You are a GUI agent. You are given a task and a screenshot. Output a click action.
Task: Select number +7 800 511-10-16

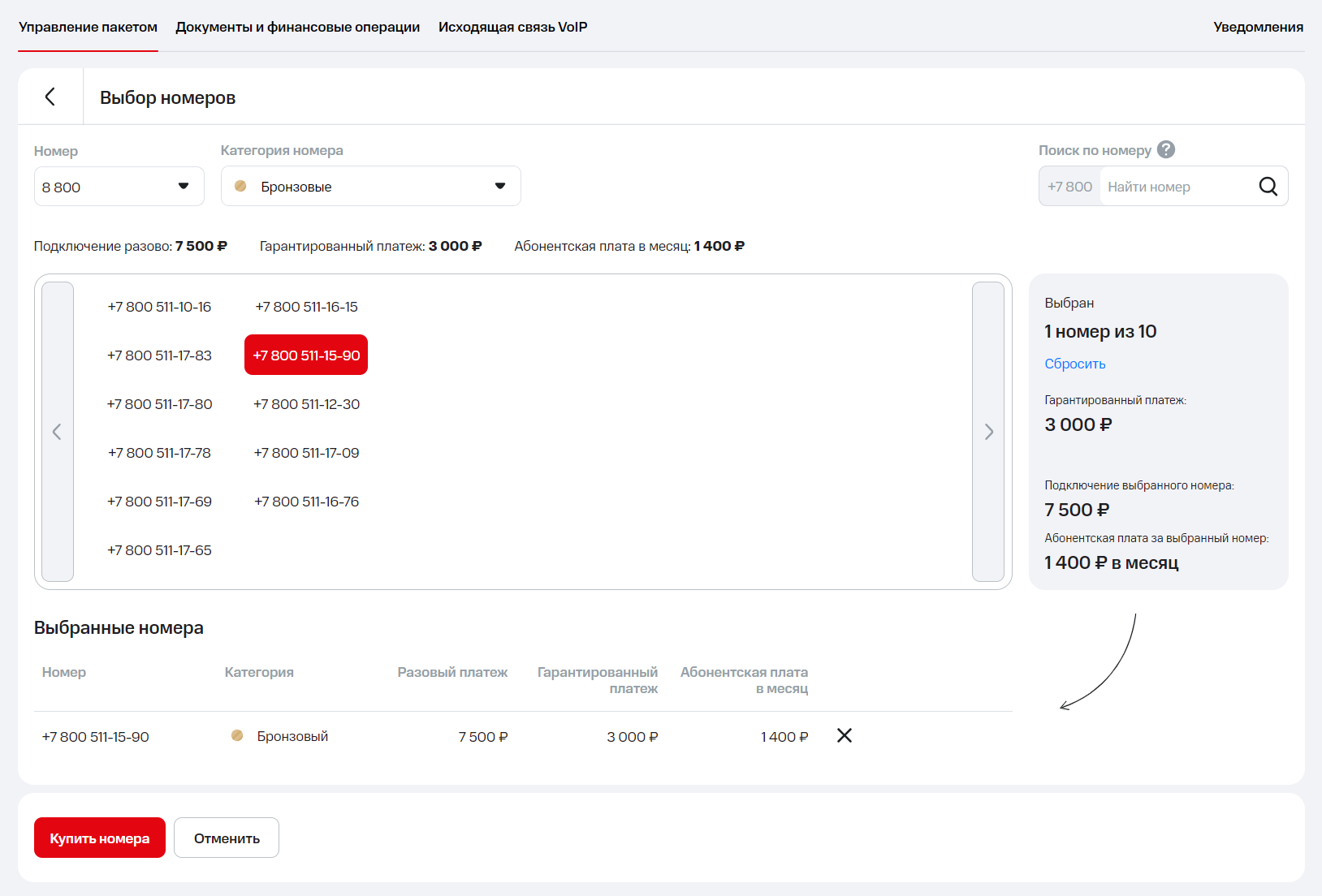tap(159, 307)
